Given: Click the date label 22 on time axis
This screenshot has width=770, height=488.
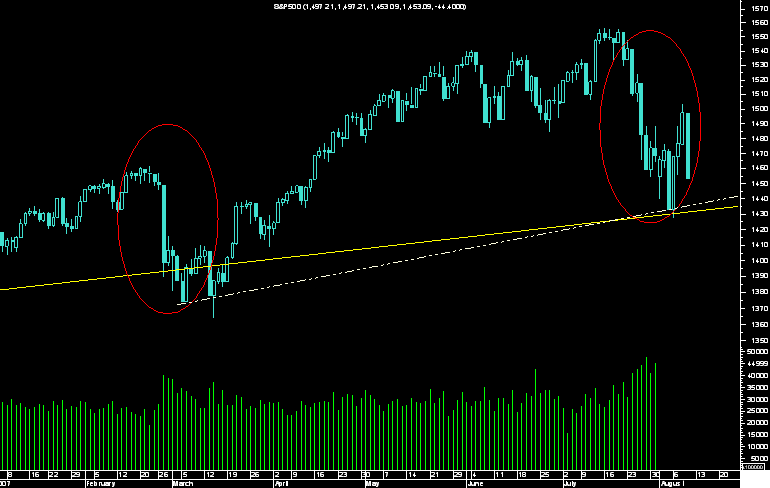Looking at the screenshot, I should (54, 475).
